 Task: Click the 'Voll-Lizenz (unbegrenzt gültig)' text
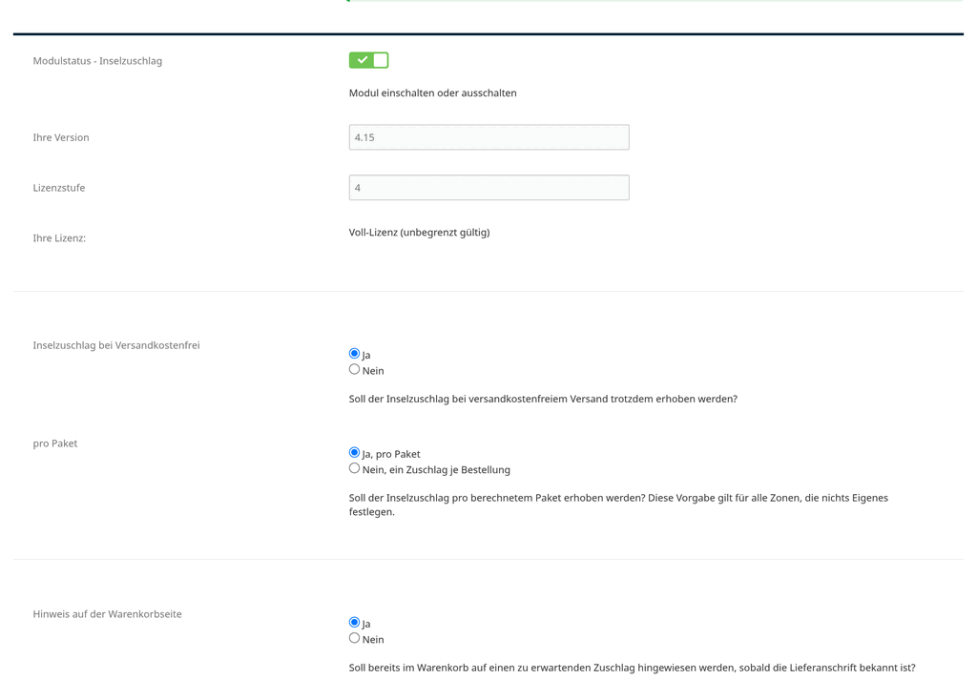click(419, 233)
